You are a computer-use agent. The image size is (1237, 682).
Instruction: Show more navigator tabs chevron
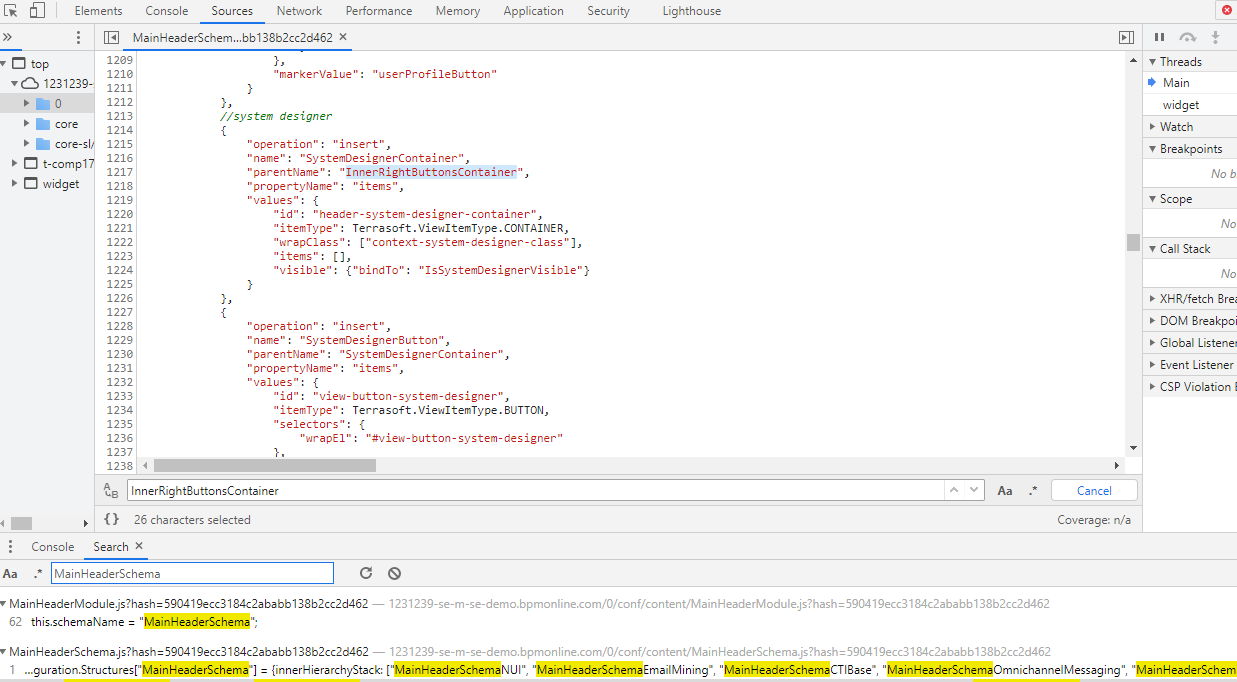pos(8,37)
